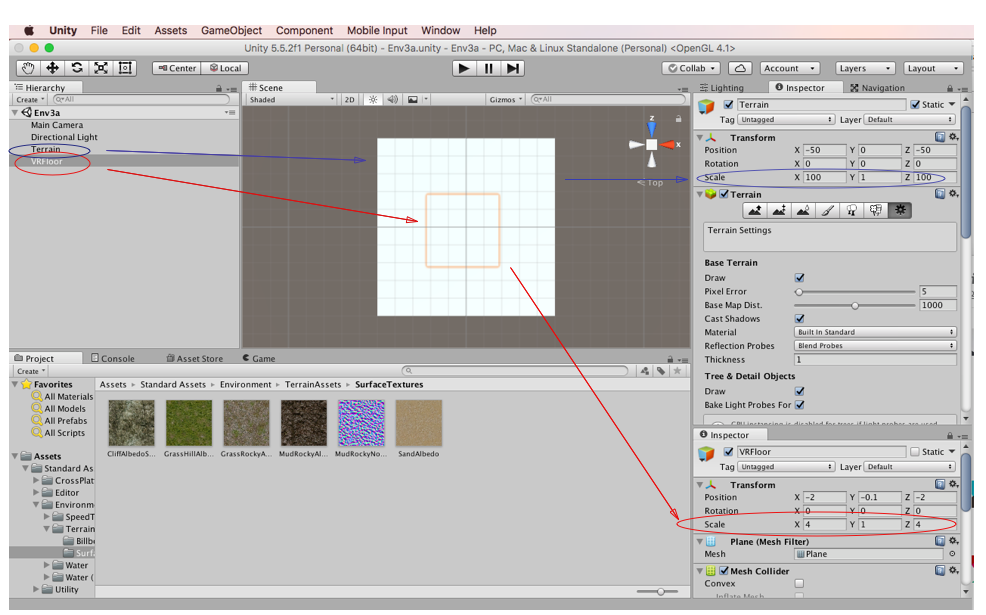Screen dimensions: 986x615
Task: Open the Cloud services button
Action: [740, 68]
